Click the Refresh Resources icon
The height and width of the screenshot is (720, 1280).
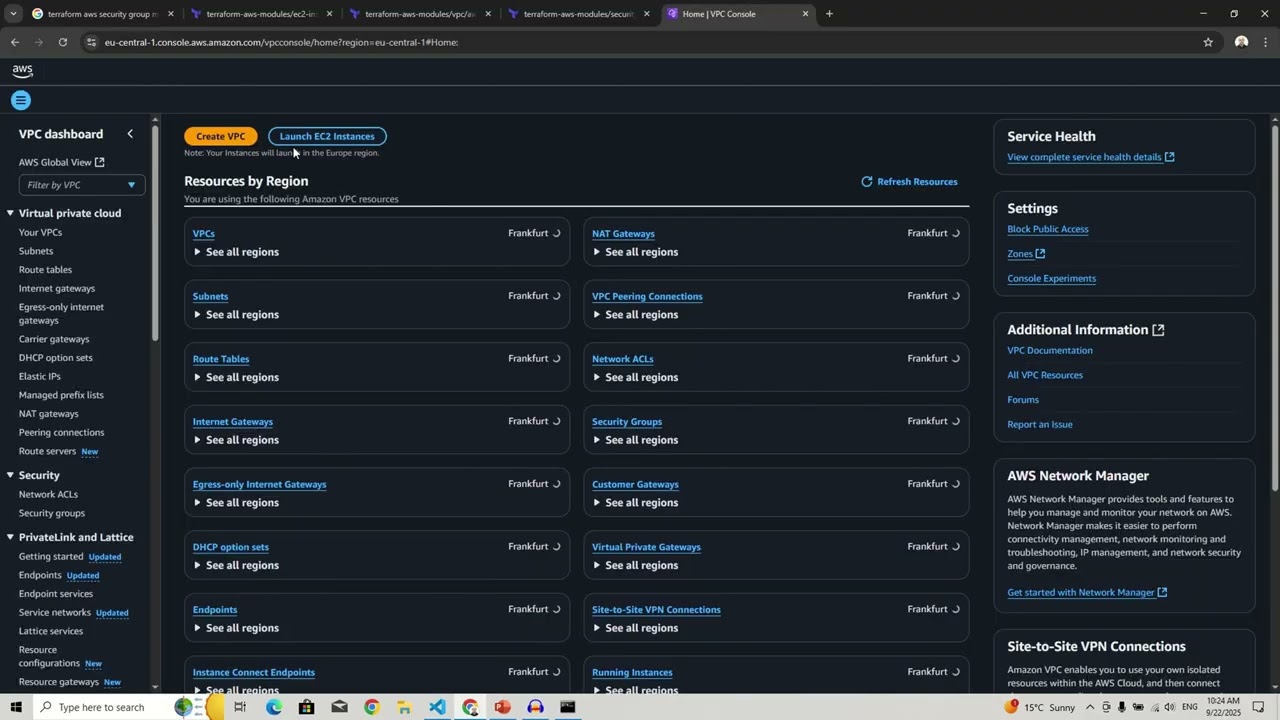[x=867, y=182]
